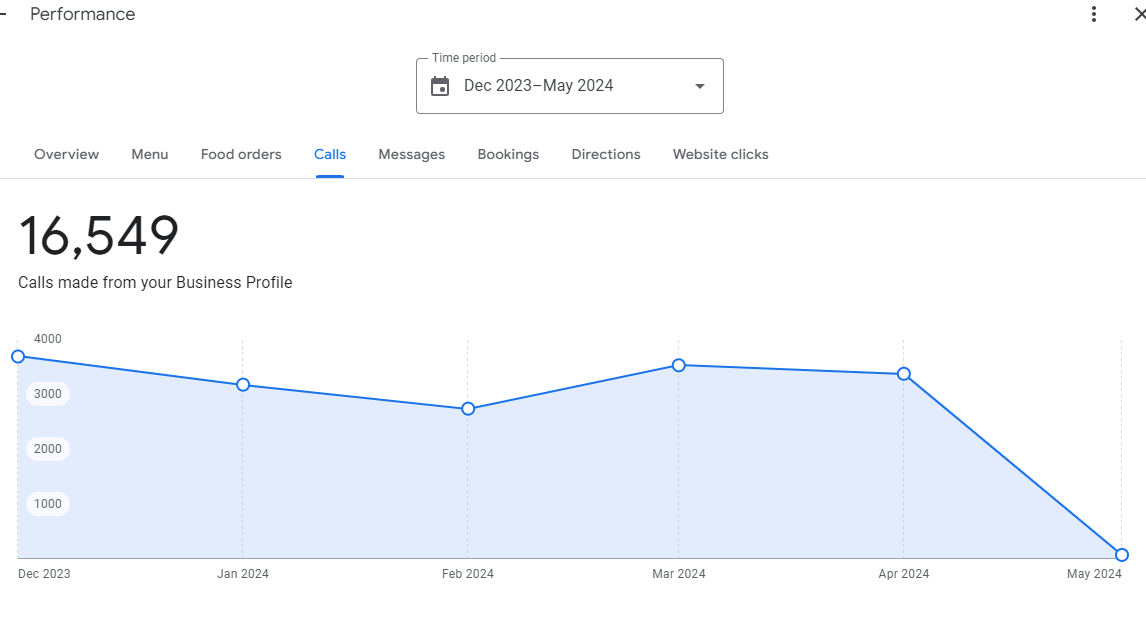Click the Apr 2024 data point
This screenshot has height=618, width=1146.
coord(904,374)
